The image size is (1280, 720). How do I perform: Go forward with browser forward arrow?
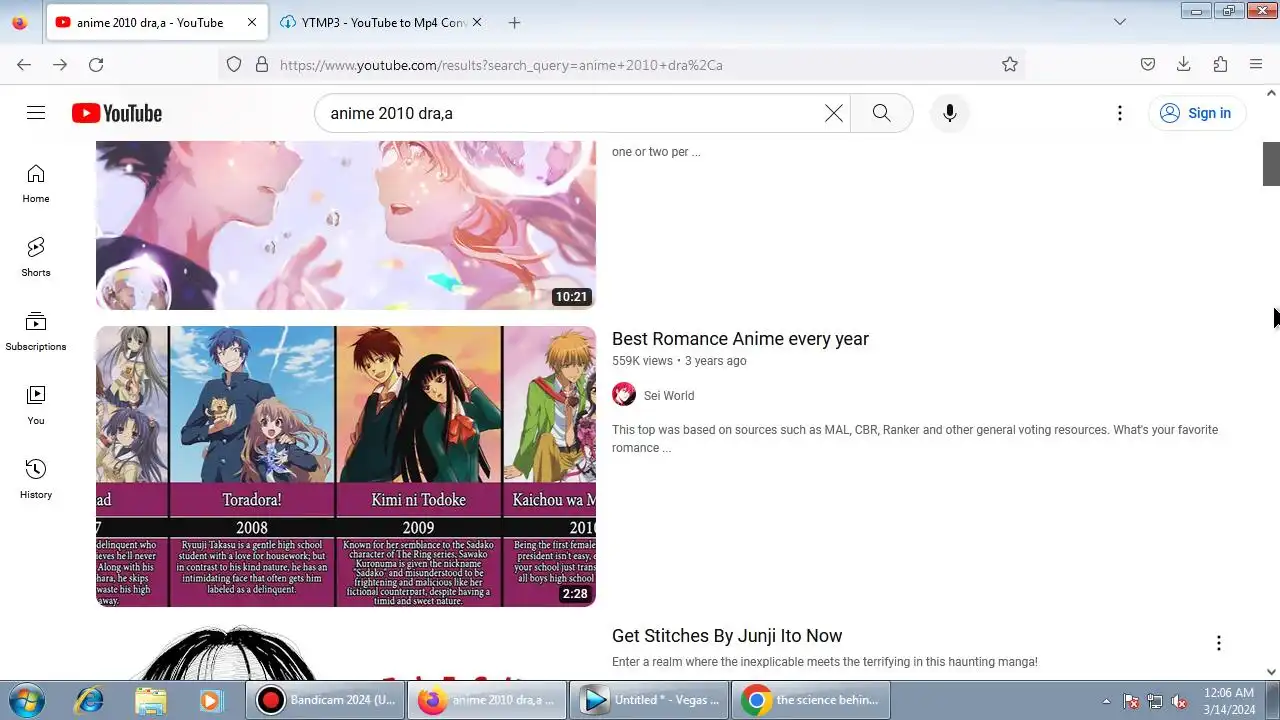[60, 64]
